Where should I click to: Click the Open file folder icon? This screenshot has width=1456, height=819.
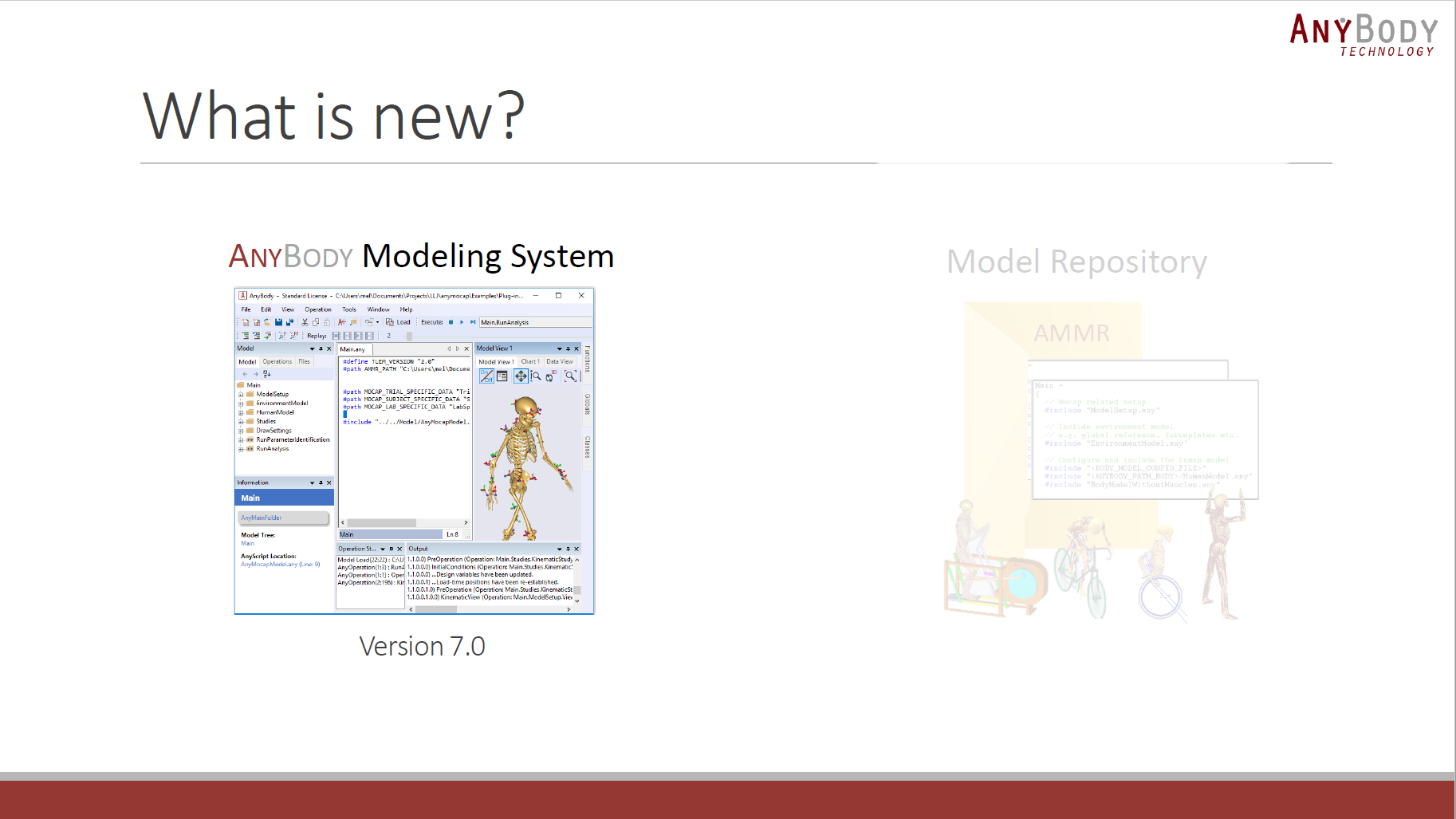click(x=267, y=322)
